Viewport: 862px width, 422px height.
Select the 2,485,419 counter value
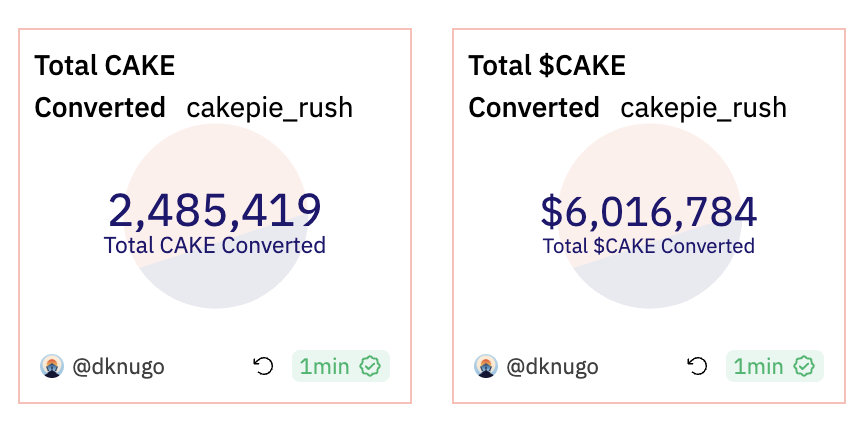214,210
